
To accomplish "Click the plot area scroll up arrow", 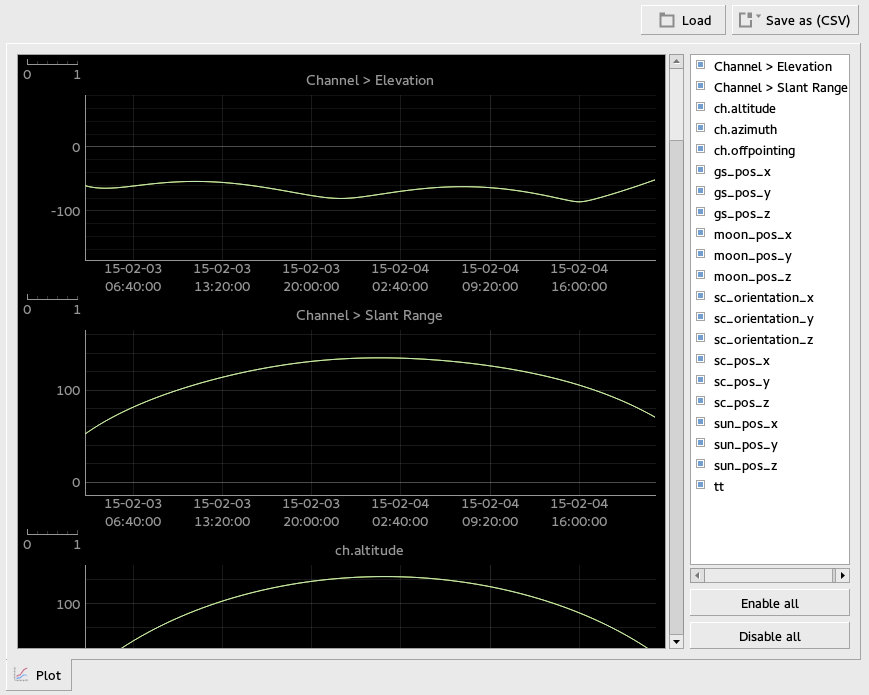I will pos(676,62).
